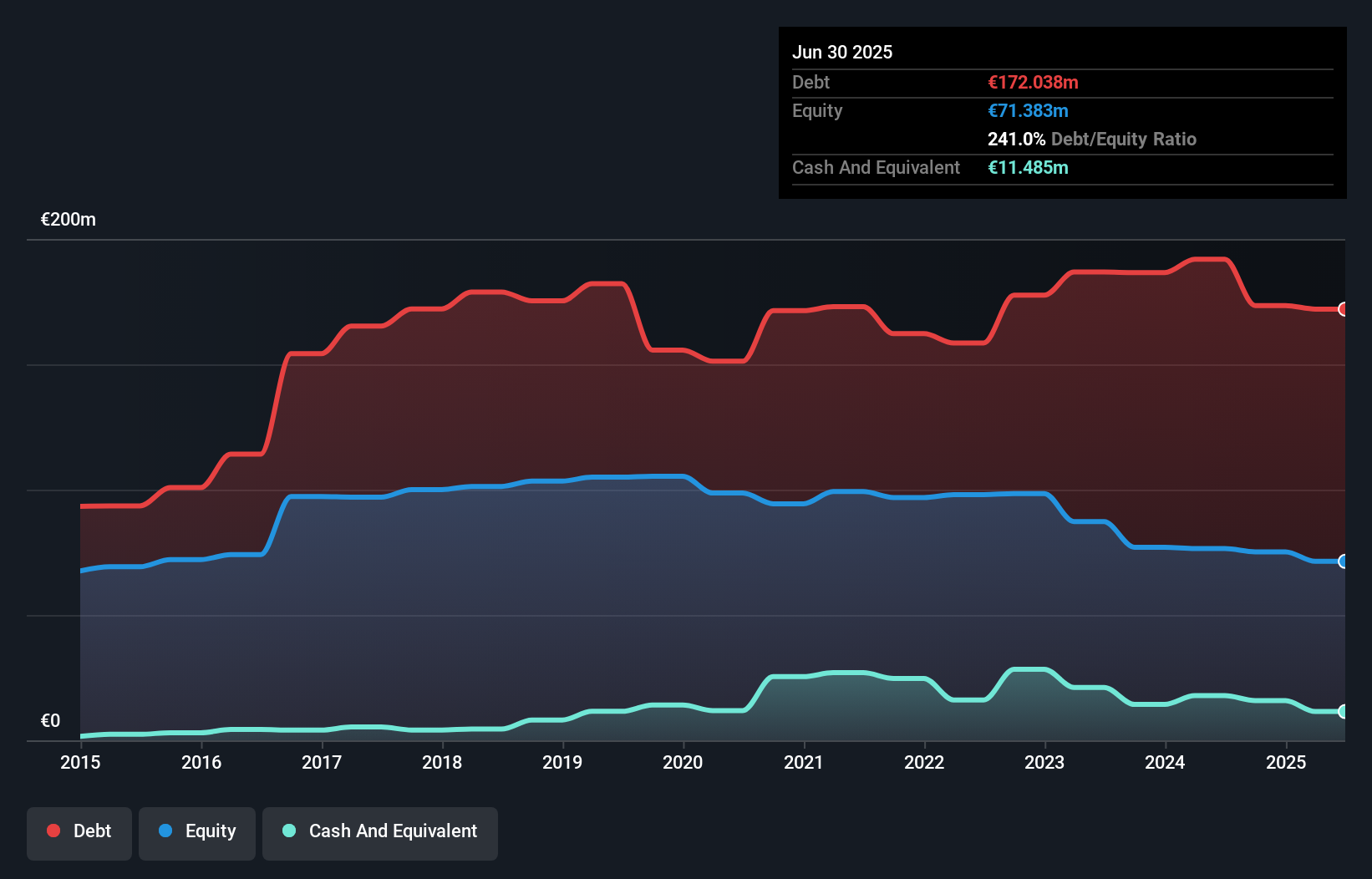Select the 2023 x-axis year label
The image size is (1372, 879).
pyautogui.click(x=1044, y=762)
